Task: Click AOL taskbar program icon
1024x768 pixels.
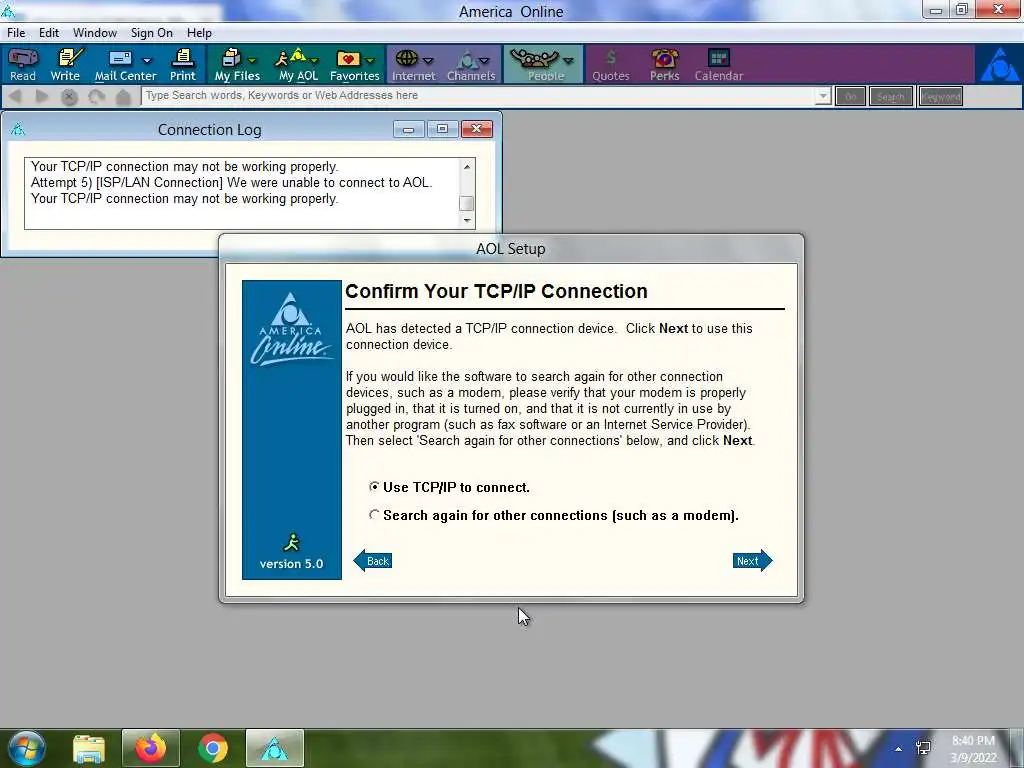Action: click(275, 748)
